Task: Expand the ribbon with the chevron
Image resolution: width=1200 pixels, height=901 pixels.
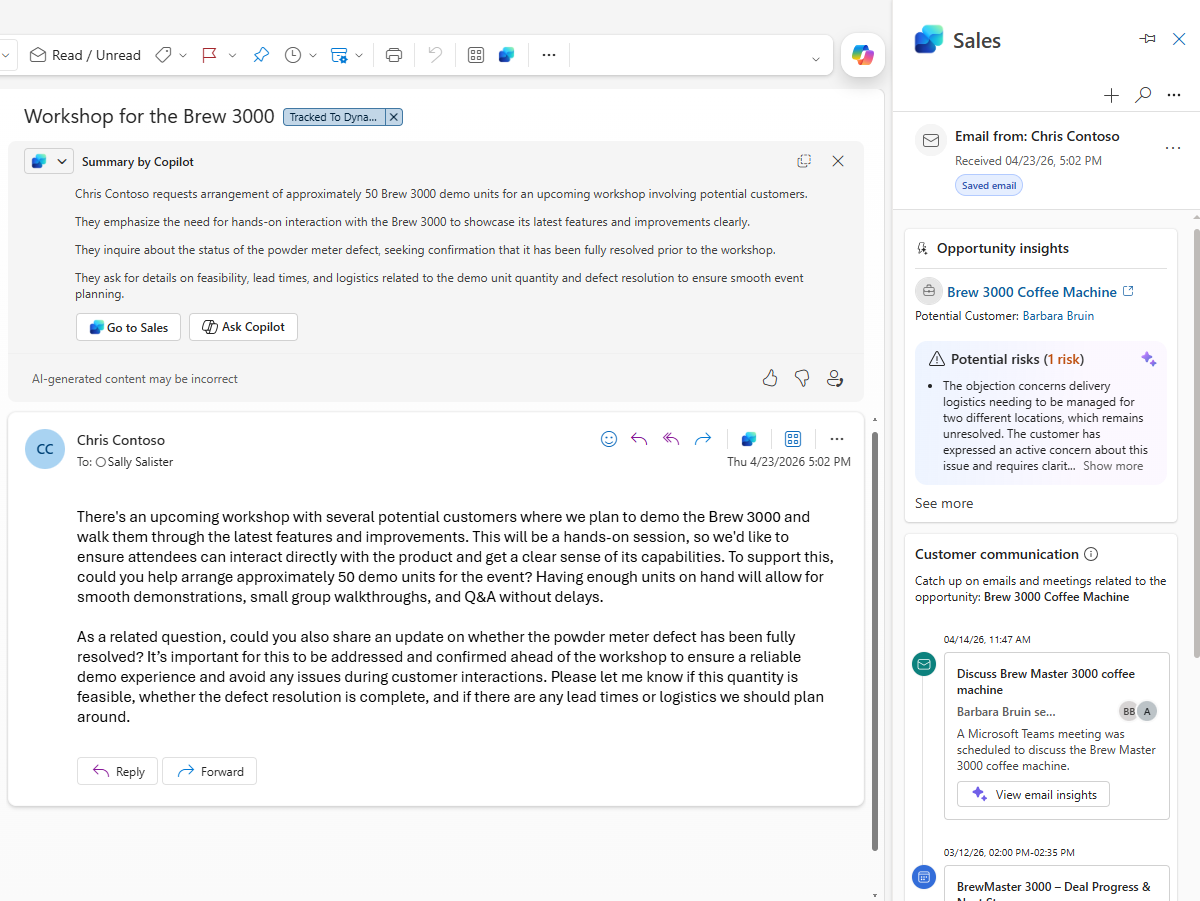Action: pos(816,59)
